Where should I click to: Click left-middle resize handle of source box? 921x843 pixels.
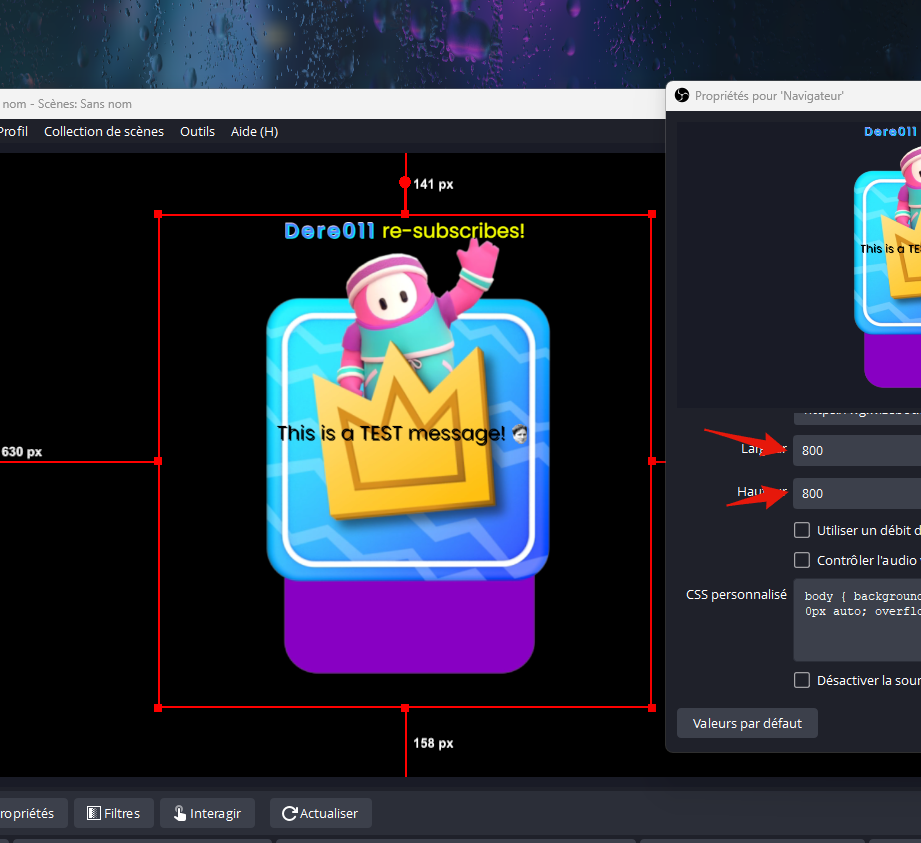click(158, 461)
